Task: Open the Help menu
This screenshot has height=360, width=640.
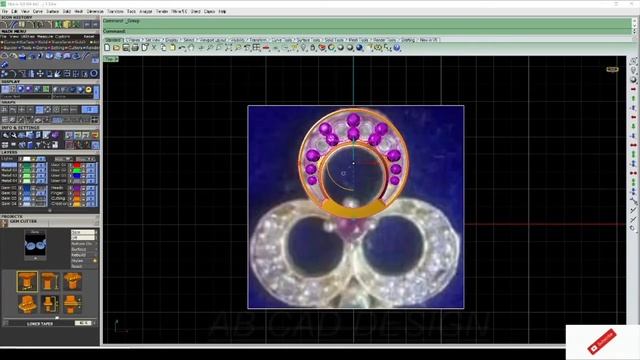Action: [222, 11]
